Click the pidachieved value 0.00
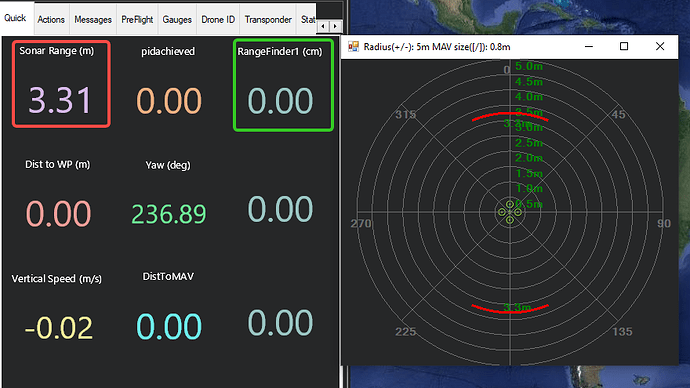Viewport: 690px width, 388px height. 169,101
